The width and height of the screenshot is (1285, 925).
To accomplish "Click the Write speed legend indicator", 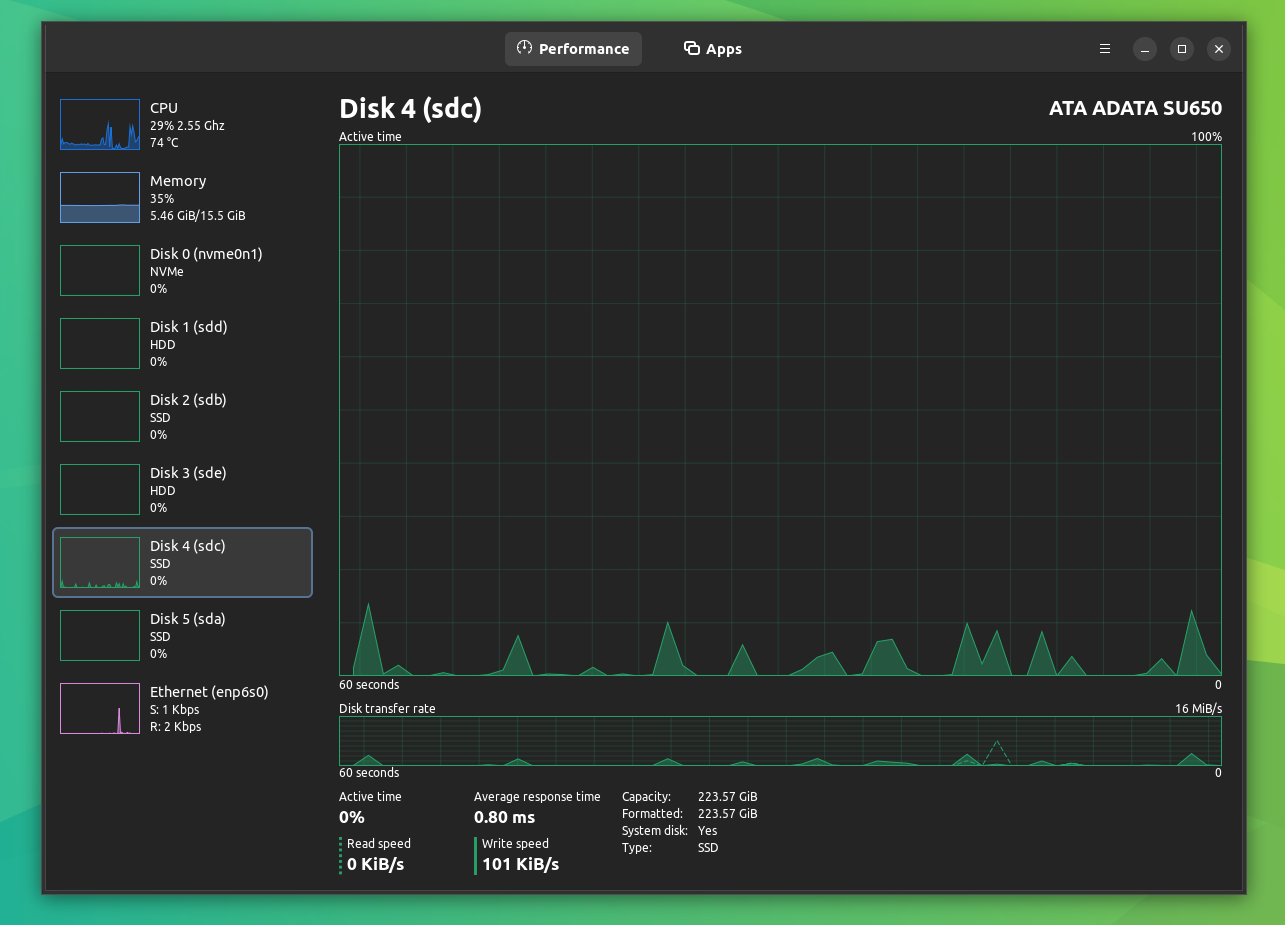I will 474,855.
